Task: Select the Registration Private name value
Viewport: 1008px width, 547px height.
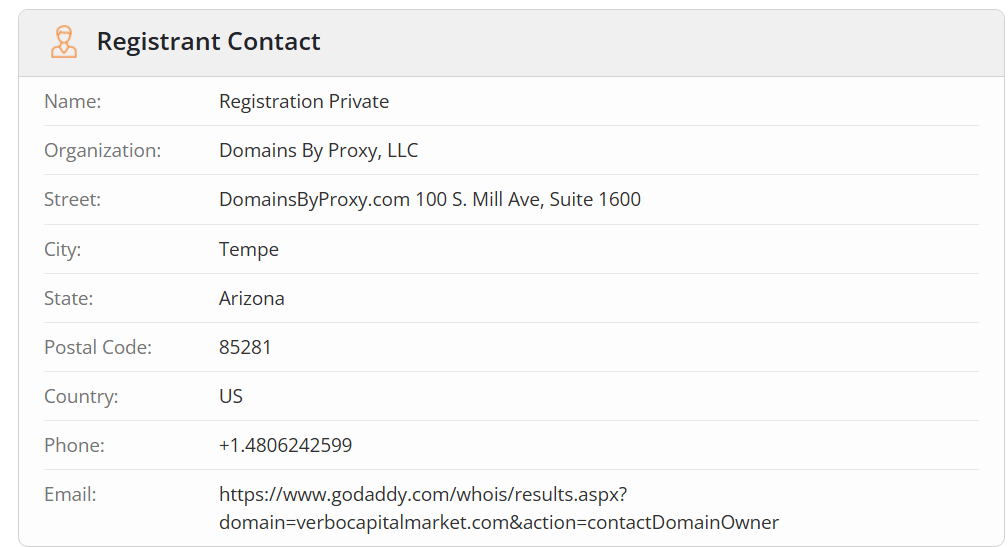Action: [304, 102]
